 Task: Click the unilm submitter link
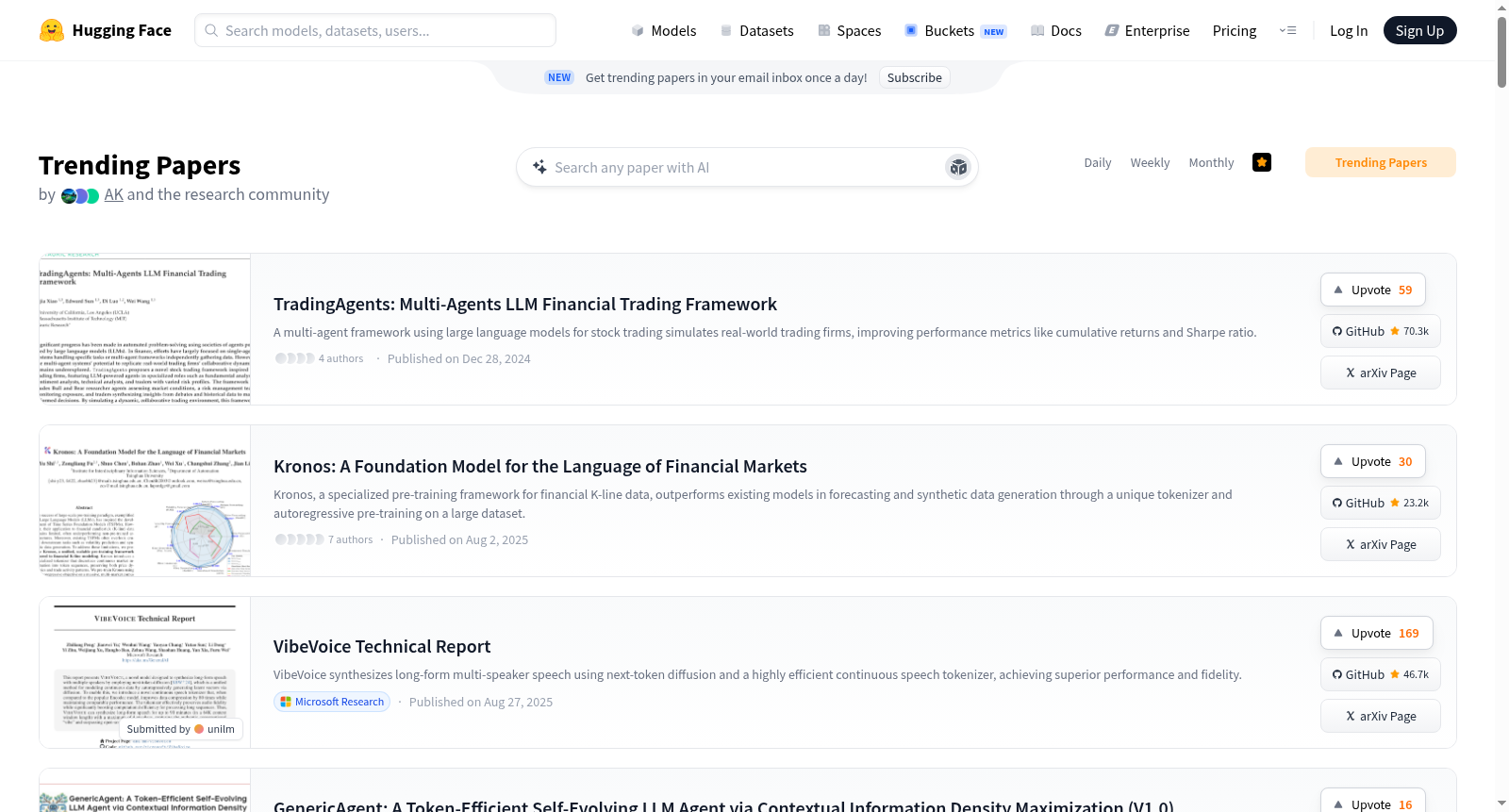pos(215,729)
